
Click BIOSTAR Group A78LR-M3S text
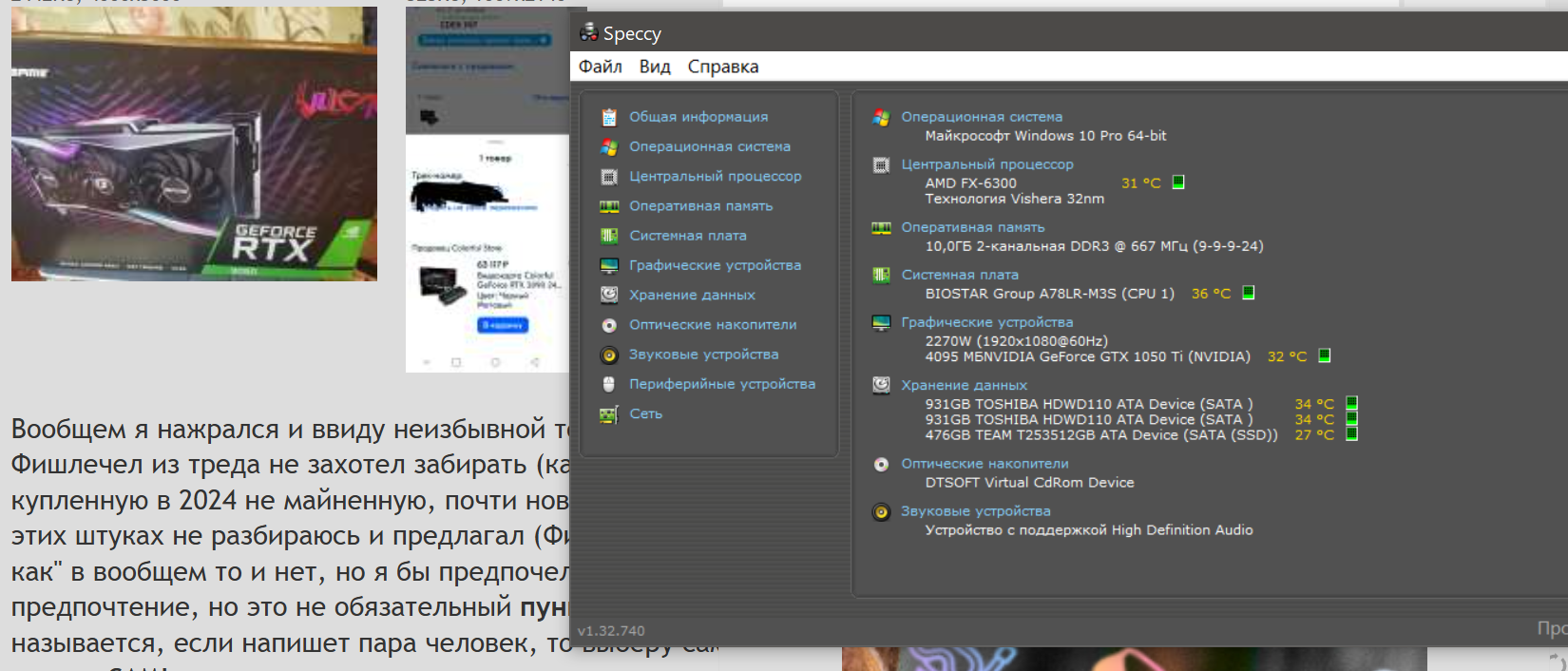pos(1049,294)
